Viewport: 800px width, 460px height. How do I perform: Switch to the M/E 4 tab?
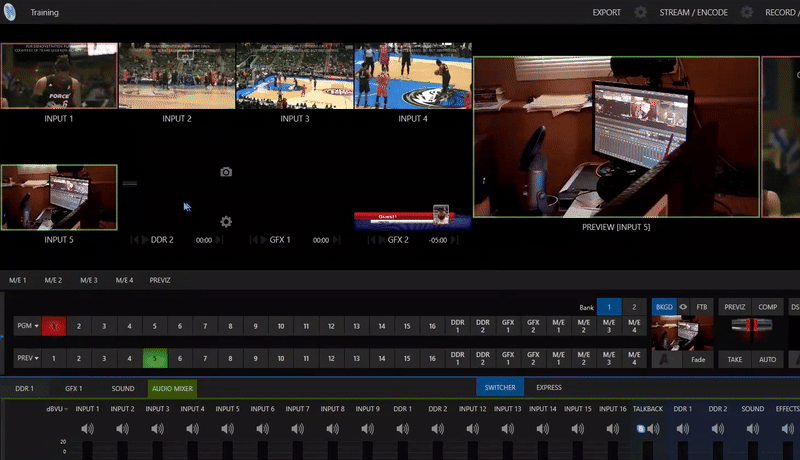pos(124,280)
